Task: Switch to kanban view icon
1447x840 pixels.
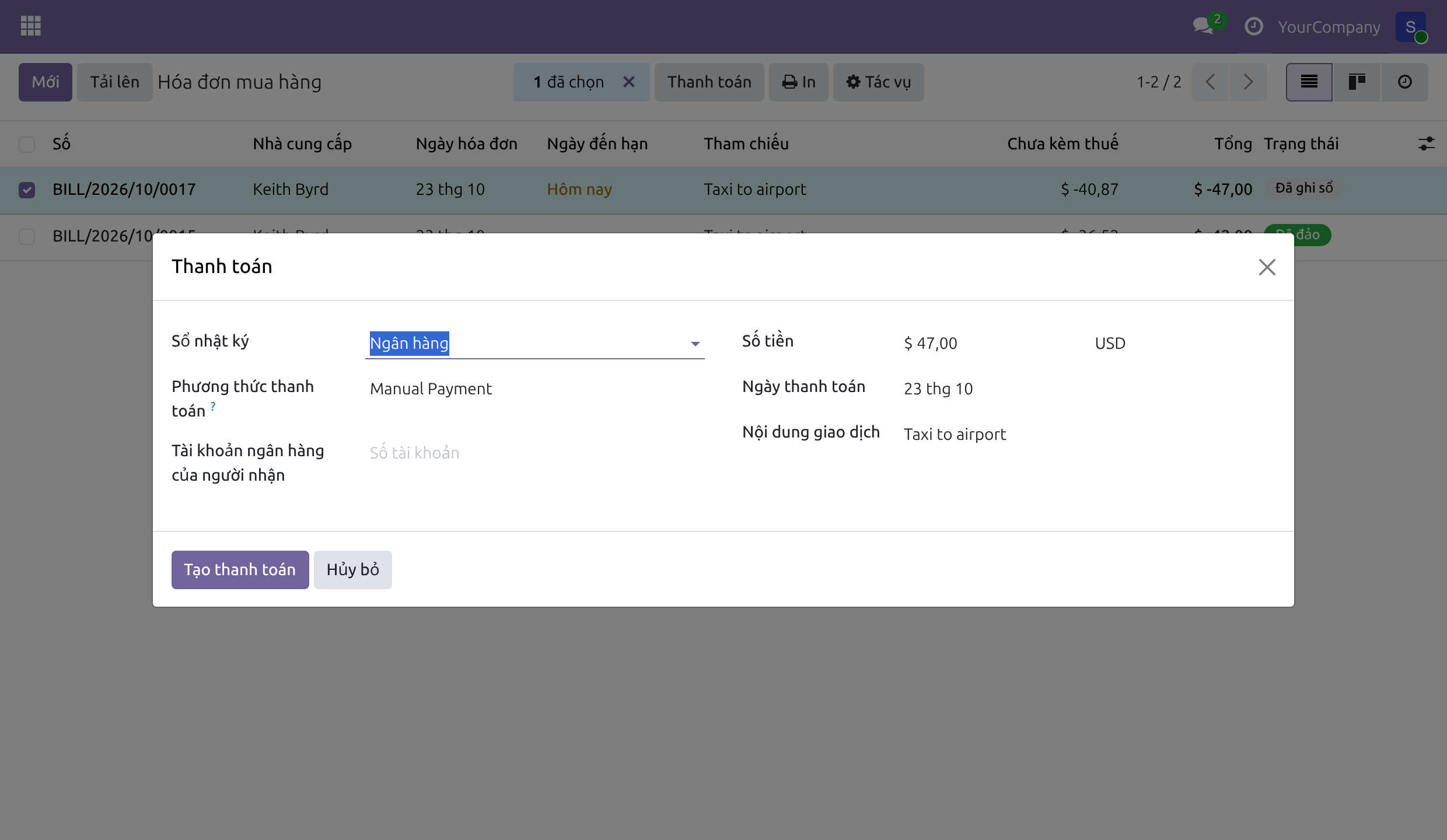Action: (1357, 82)
